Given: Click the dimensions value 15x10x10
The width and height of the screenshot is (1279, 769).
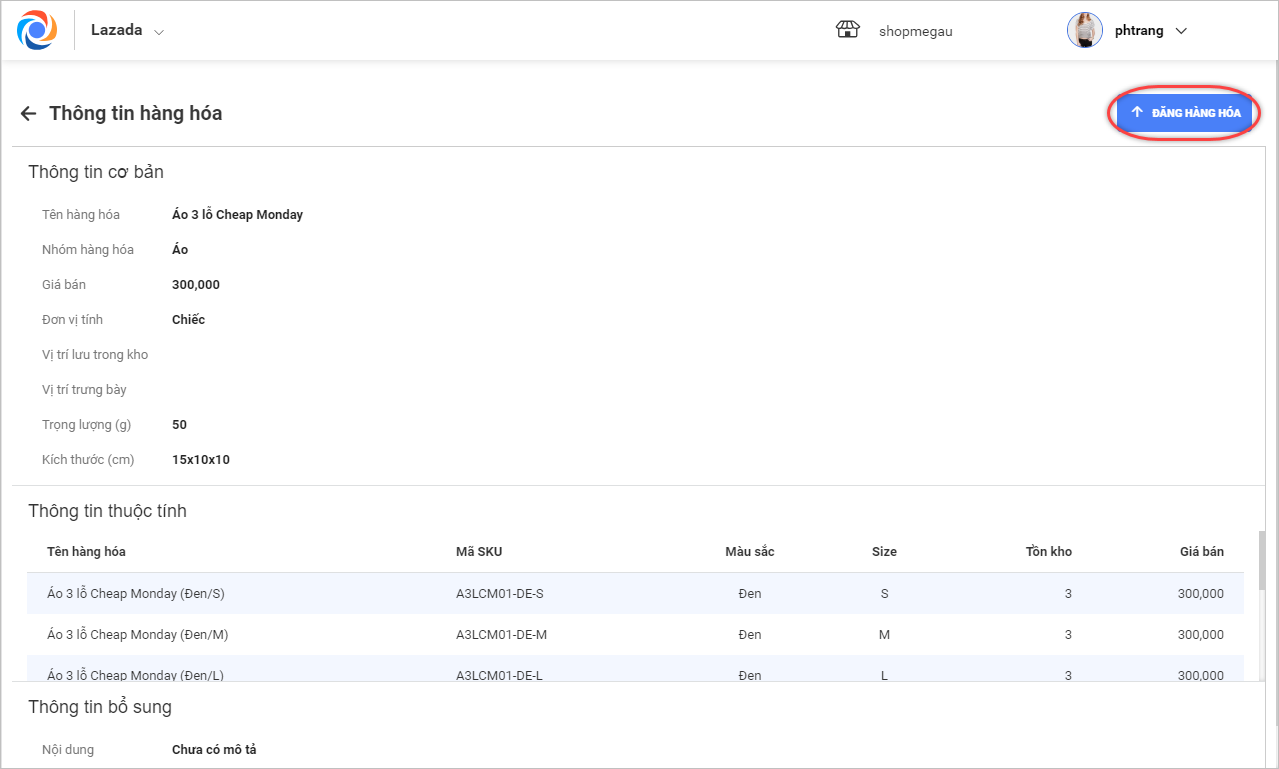Looking at the screenshot, I should 201,460.
